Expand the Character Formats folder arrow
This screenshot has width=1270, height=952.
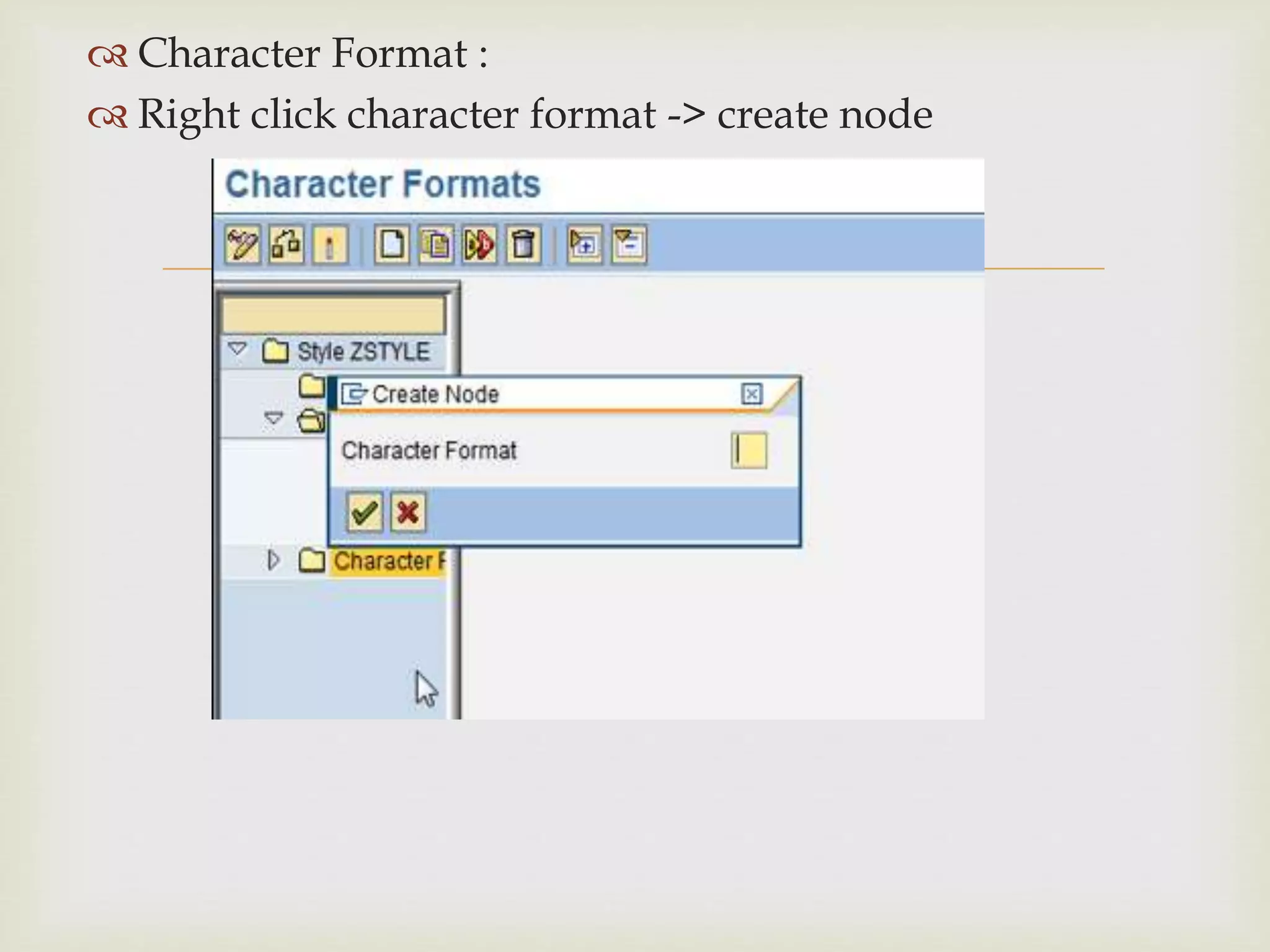(273, 561)
